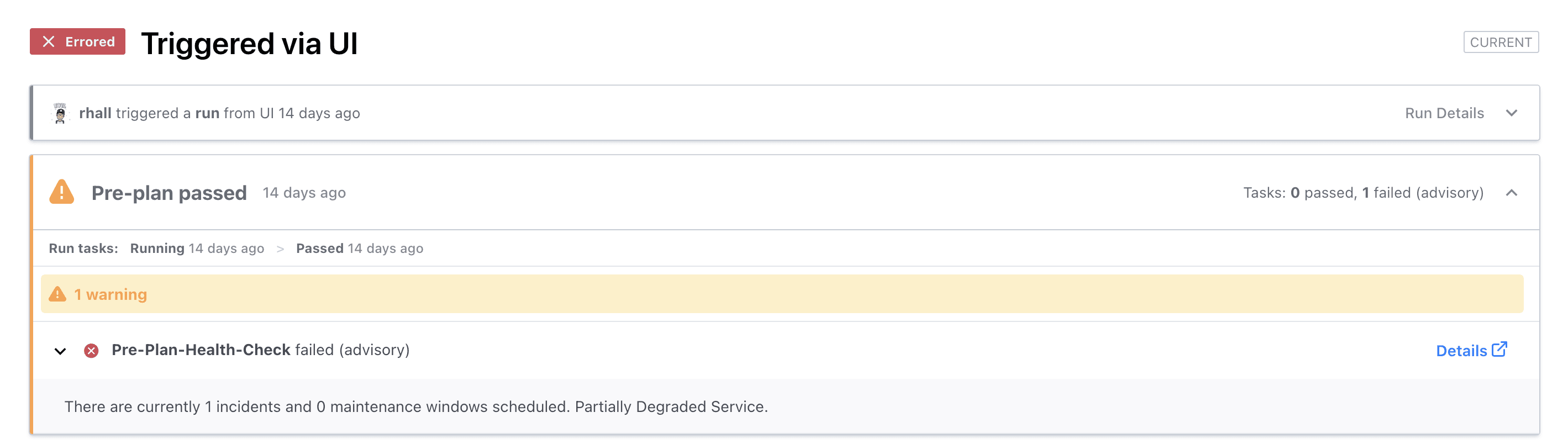Click the chevron separator between Running and Passed
This screenshot has height=444, width=1568.
(282, 248)
